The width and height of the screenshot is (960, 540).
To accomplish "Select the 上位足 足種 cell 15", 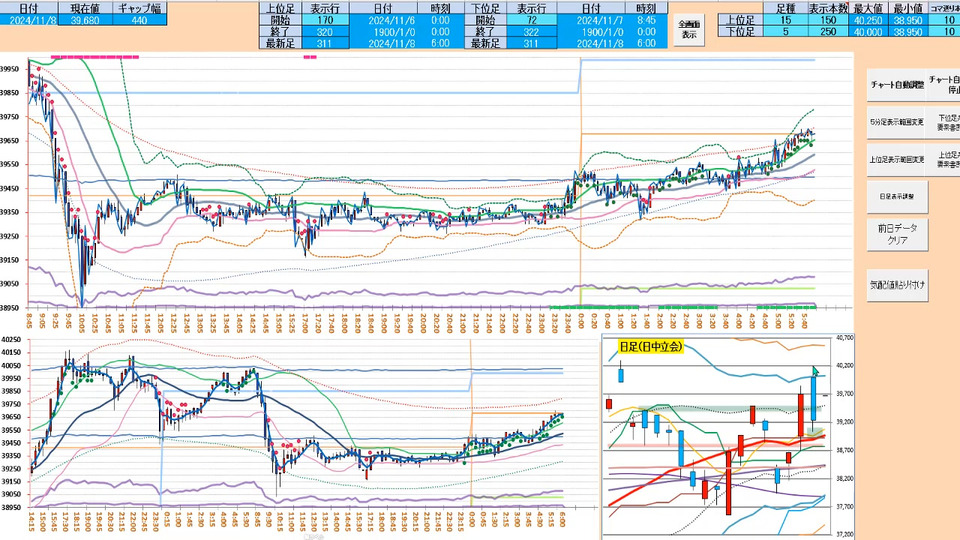I will click(x=786, y=20).
